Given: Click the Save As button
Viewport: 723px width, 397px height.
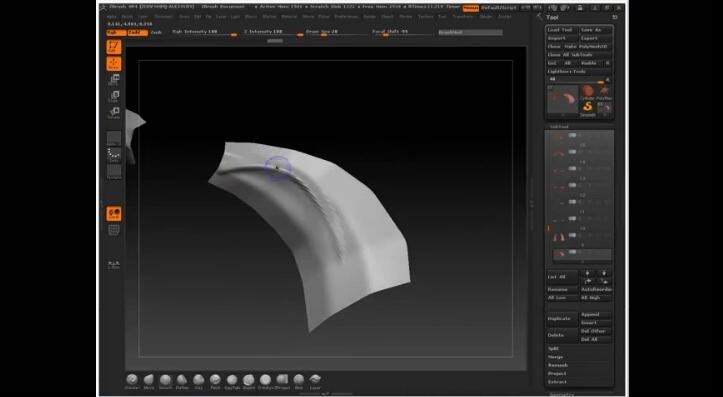Looking at the screenshot, I should coord(596,30).
